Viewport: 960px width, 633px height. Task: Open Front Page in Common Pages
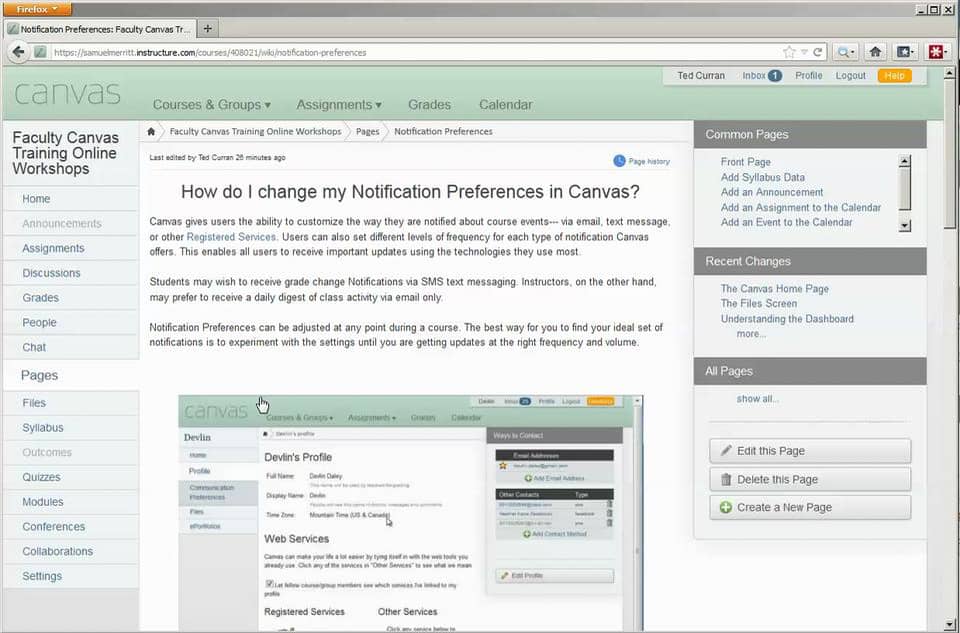point(745,162)
